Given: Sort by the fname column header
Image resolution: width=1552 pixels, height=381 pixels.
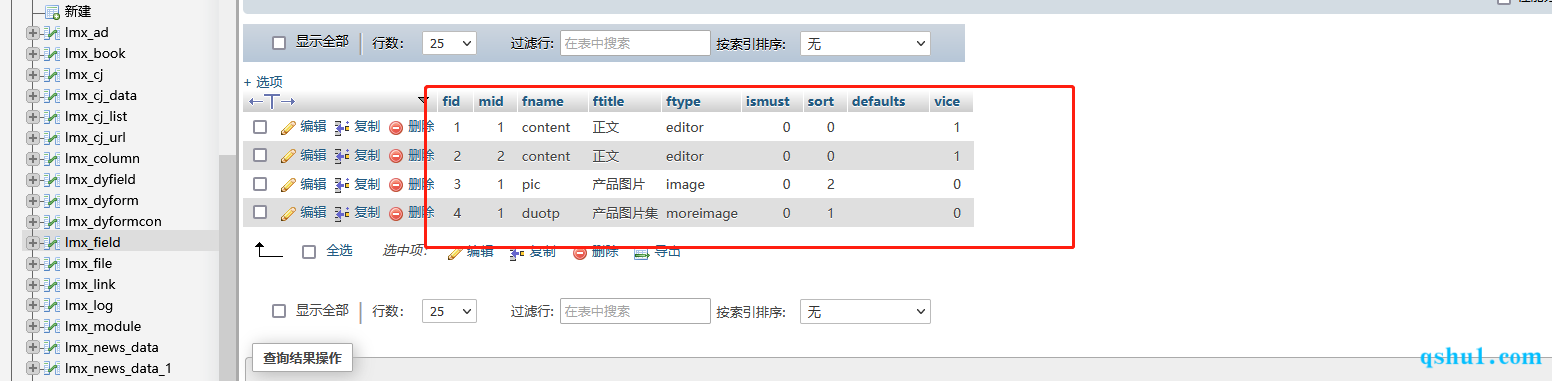Looking at the screenshot, I should point(543,101).
